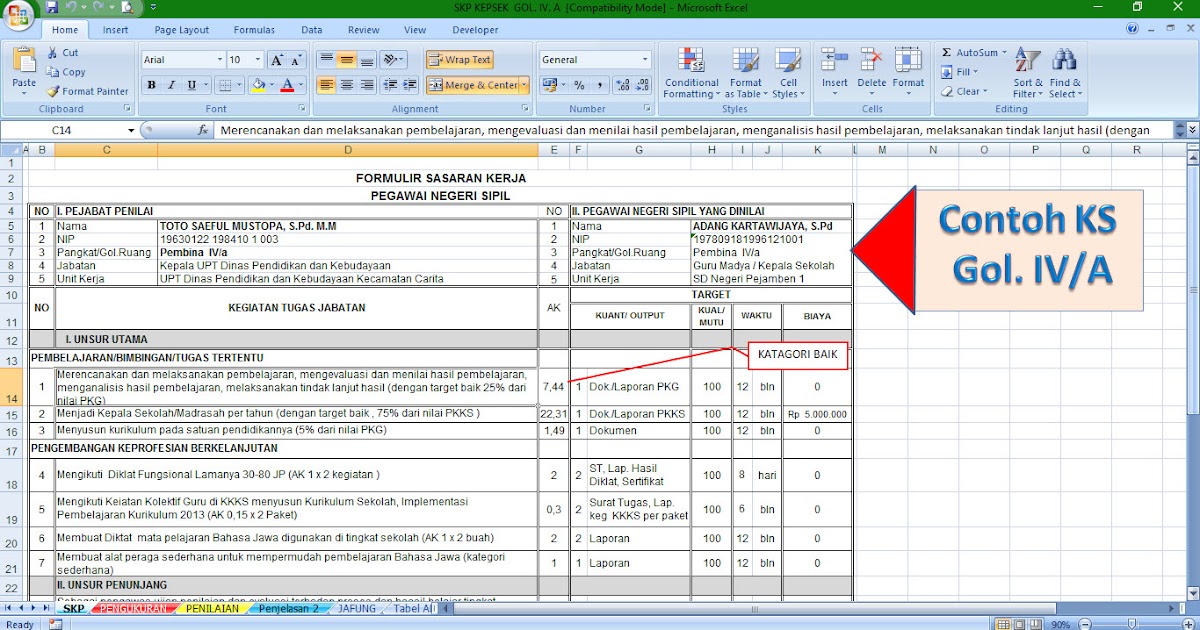The width and height of the screenshot is (1200, 630).
Task: Increase font size with Grow Font
Action: click(278, 60)
